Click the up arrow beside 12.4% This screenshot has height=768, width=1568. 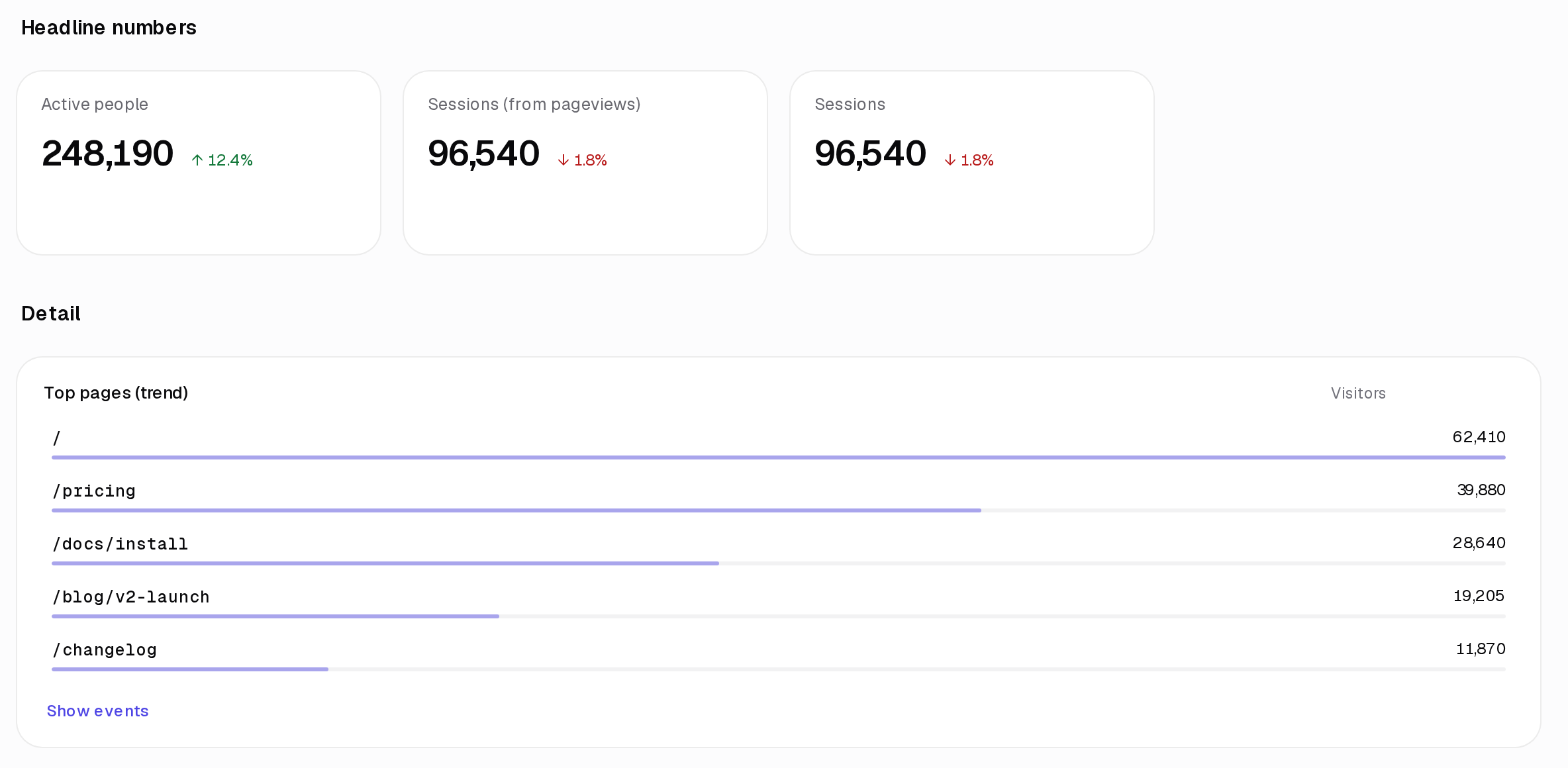[197, 160]
